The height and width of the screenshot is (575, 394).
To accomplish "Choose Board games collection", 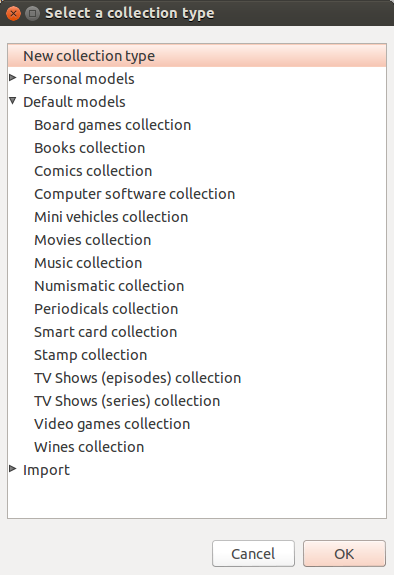I will pos(113,125).
